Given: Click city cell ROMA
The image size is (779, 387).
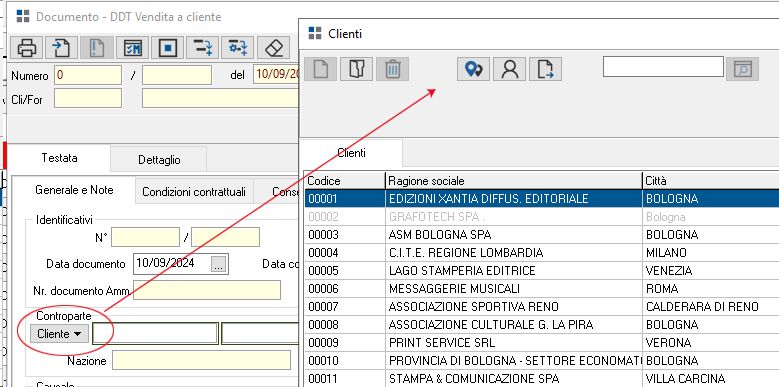Looking at the screenshot, I should (x=711, y=289).
